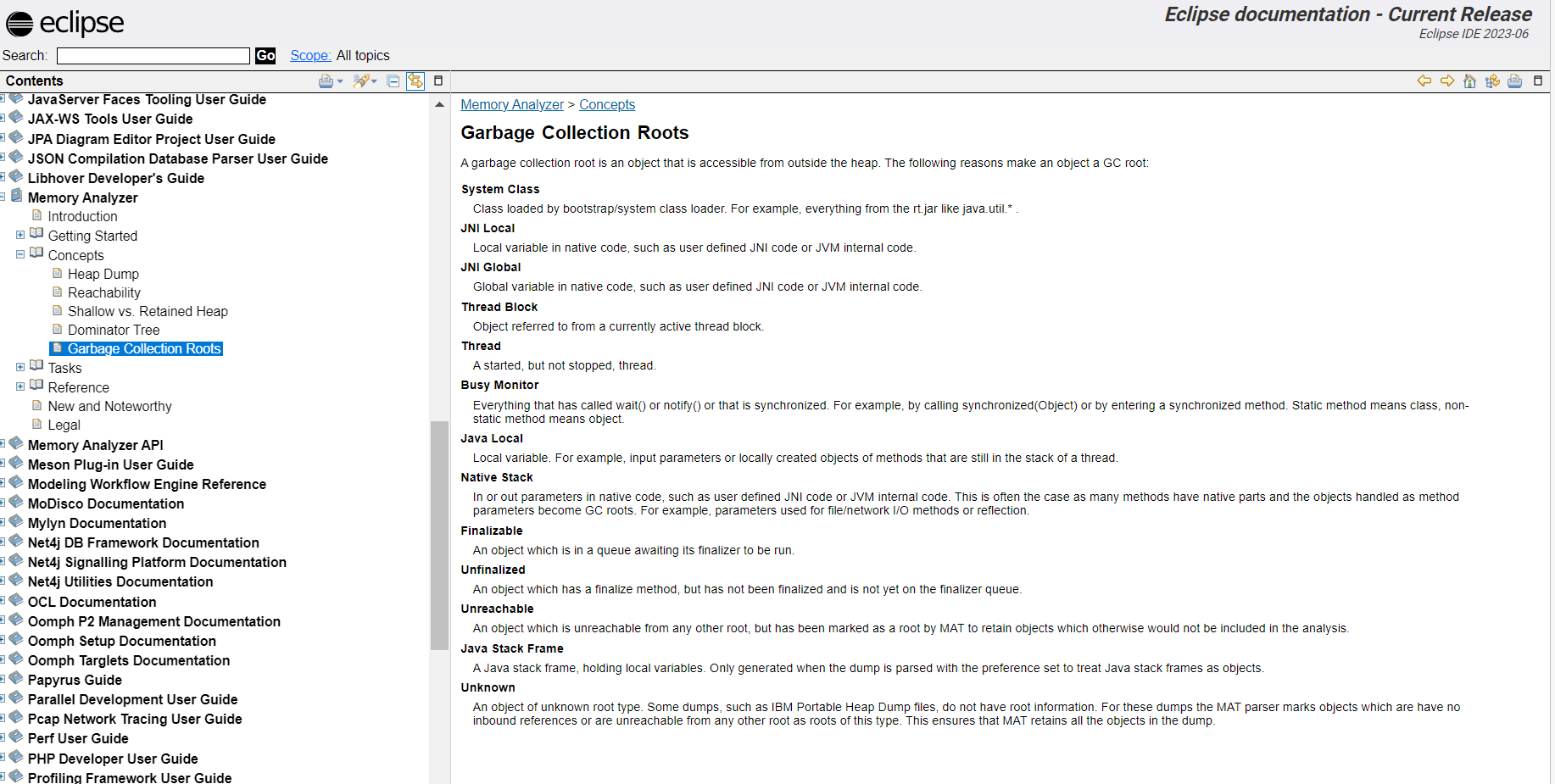Click the print topics icon in Contents
The width and height of the screenshot is (1555, 784).
click(326, 81)
